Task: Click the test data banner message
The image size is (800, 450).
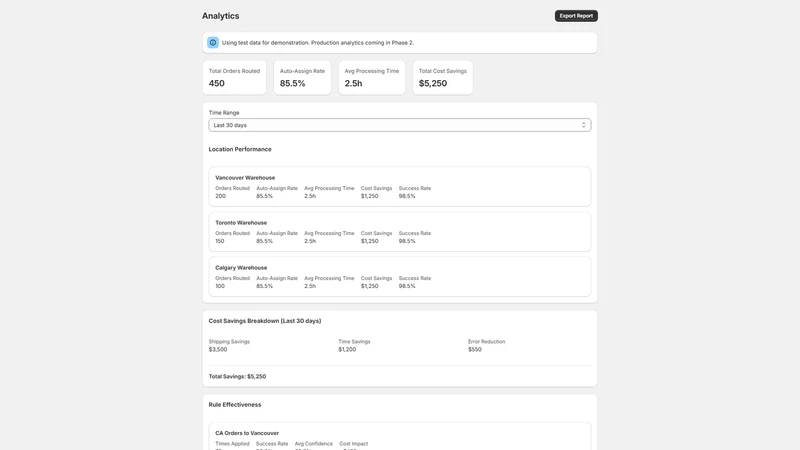Action: [318, 43]
